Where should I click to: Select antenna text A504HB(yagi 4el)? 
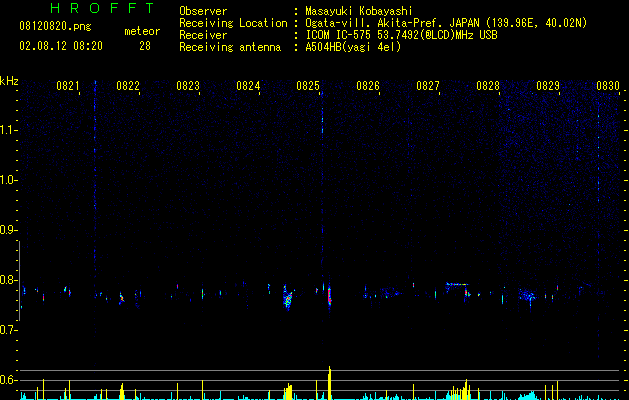tap(353, 47)
